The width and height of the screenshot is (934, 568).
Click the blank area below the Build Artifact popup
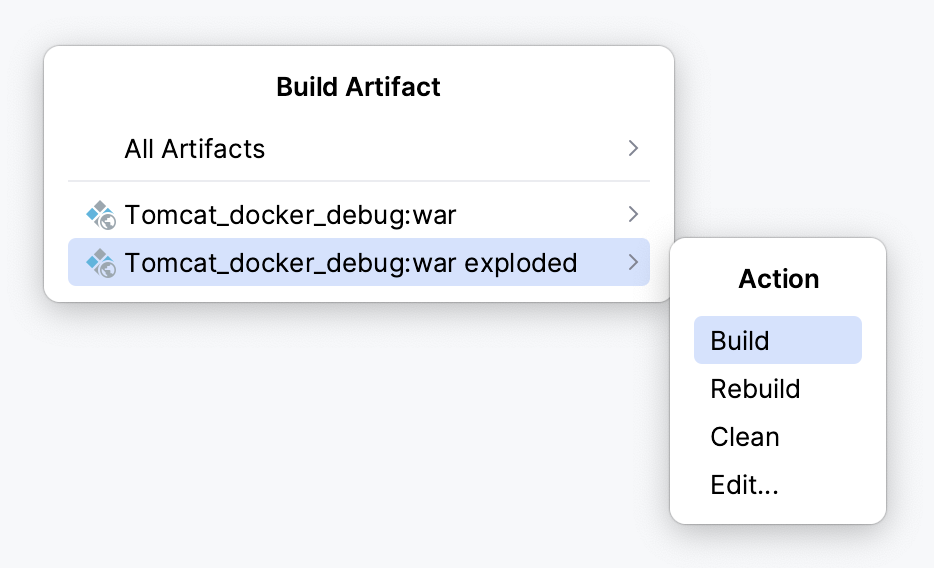pos(300,430)
